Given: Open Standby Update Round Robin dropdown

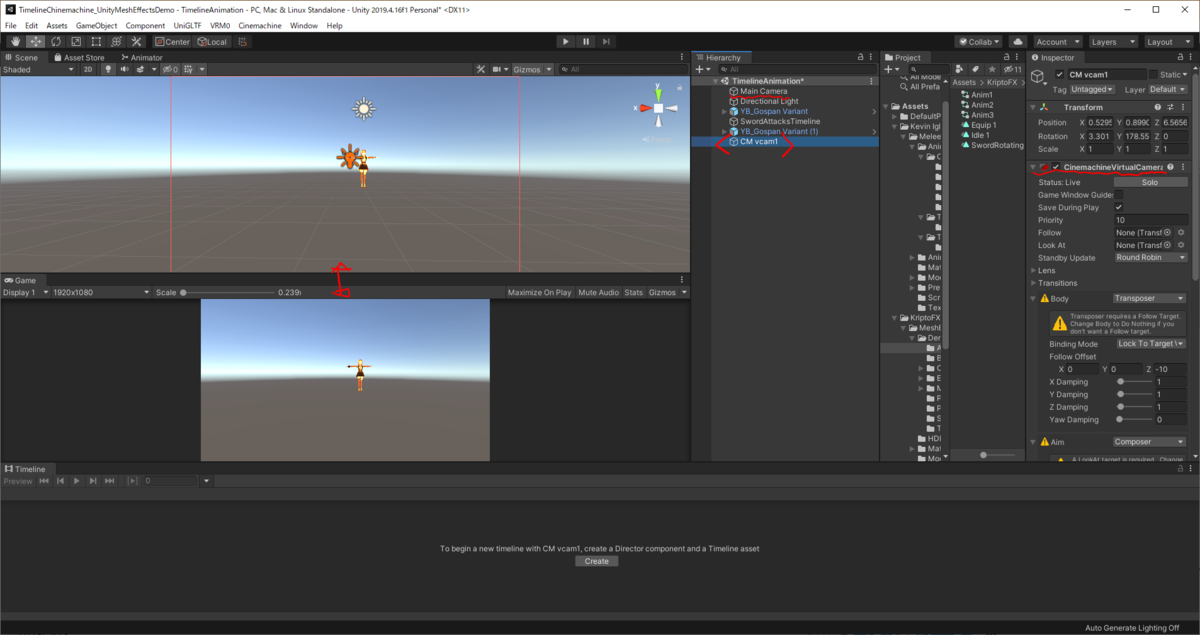Looking at the screenshot, I should (x=1151, y=257).
